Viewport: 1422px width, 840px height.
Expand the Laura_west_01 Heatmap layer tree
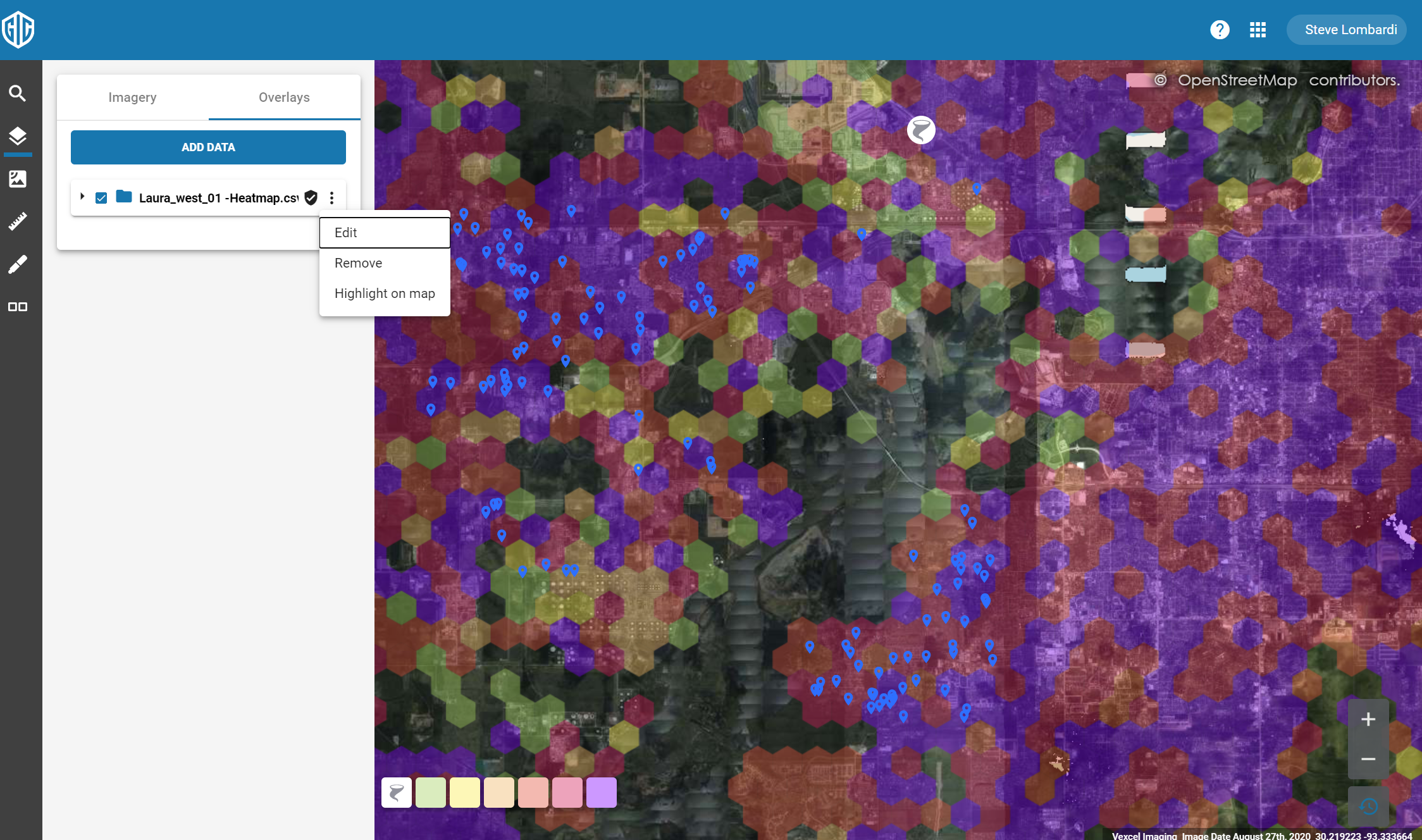click(x=82, y=197)
